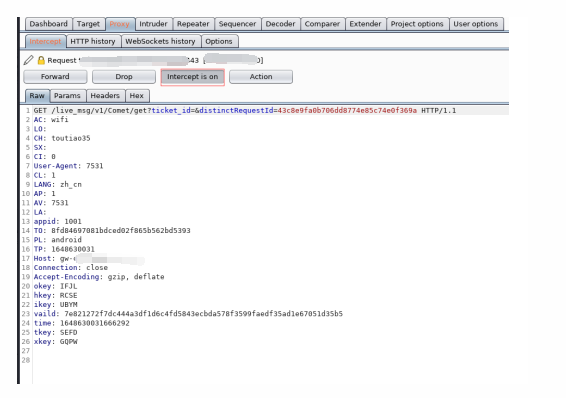Switch to the Params view tab
Screen dimensions: 566x398
[67, 96]
